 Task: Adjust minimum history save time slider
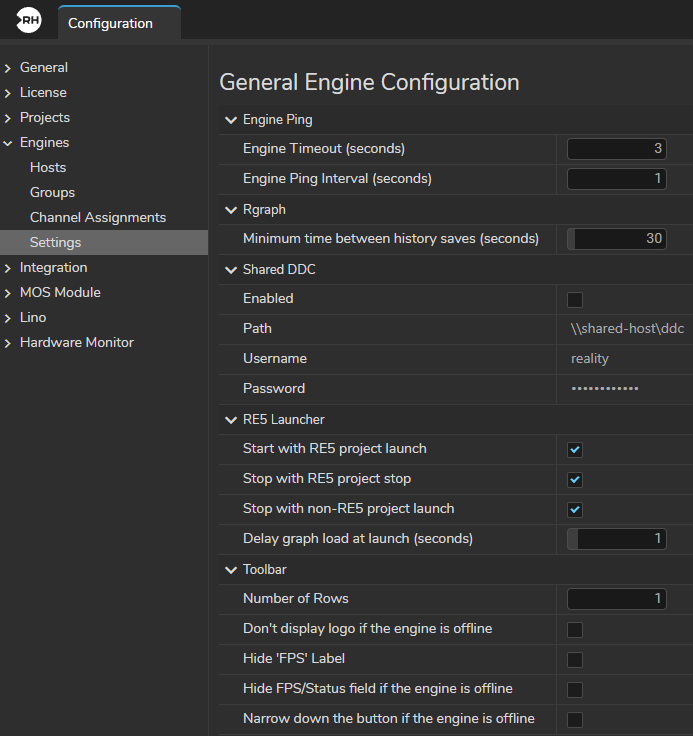616,239
